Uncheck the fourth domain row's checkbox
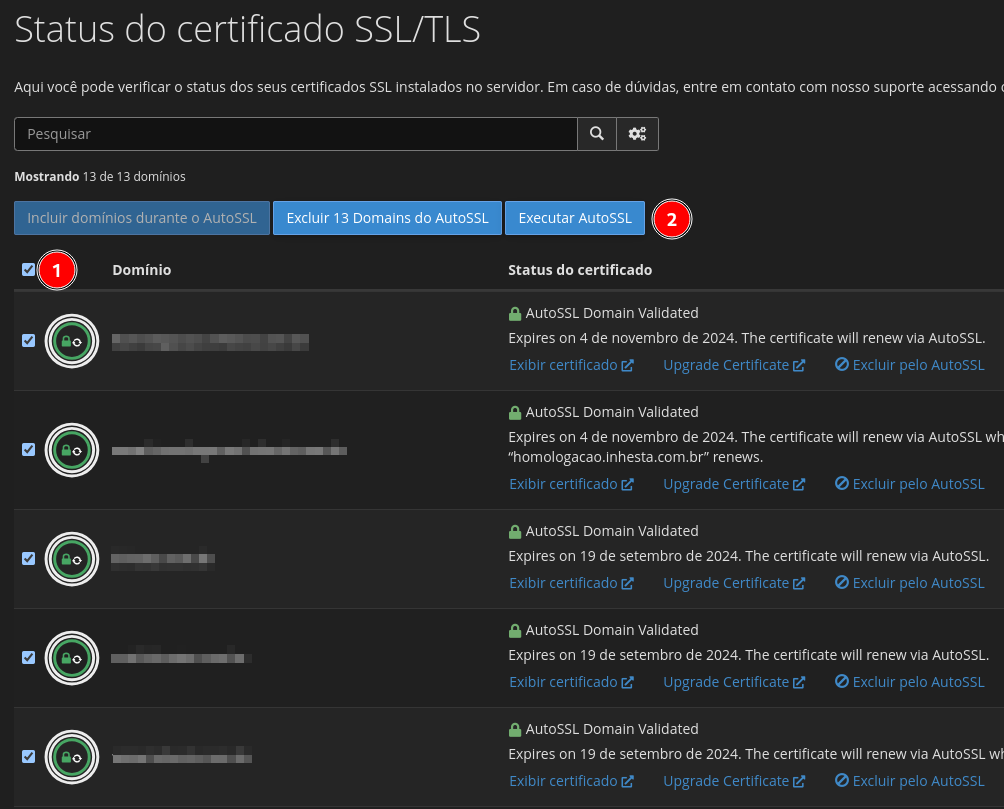1004x809 pixels. pyautogui.click(x=28, y=657)
